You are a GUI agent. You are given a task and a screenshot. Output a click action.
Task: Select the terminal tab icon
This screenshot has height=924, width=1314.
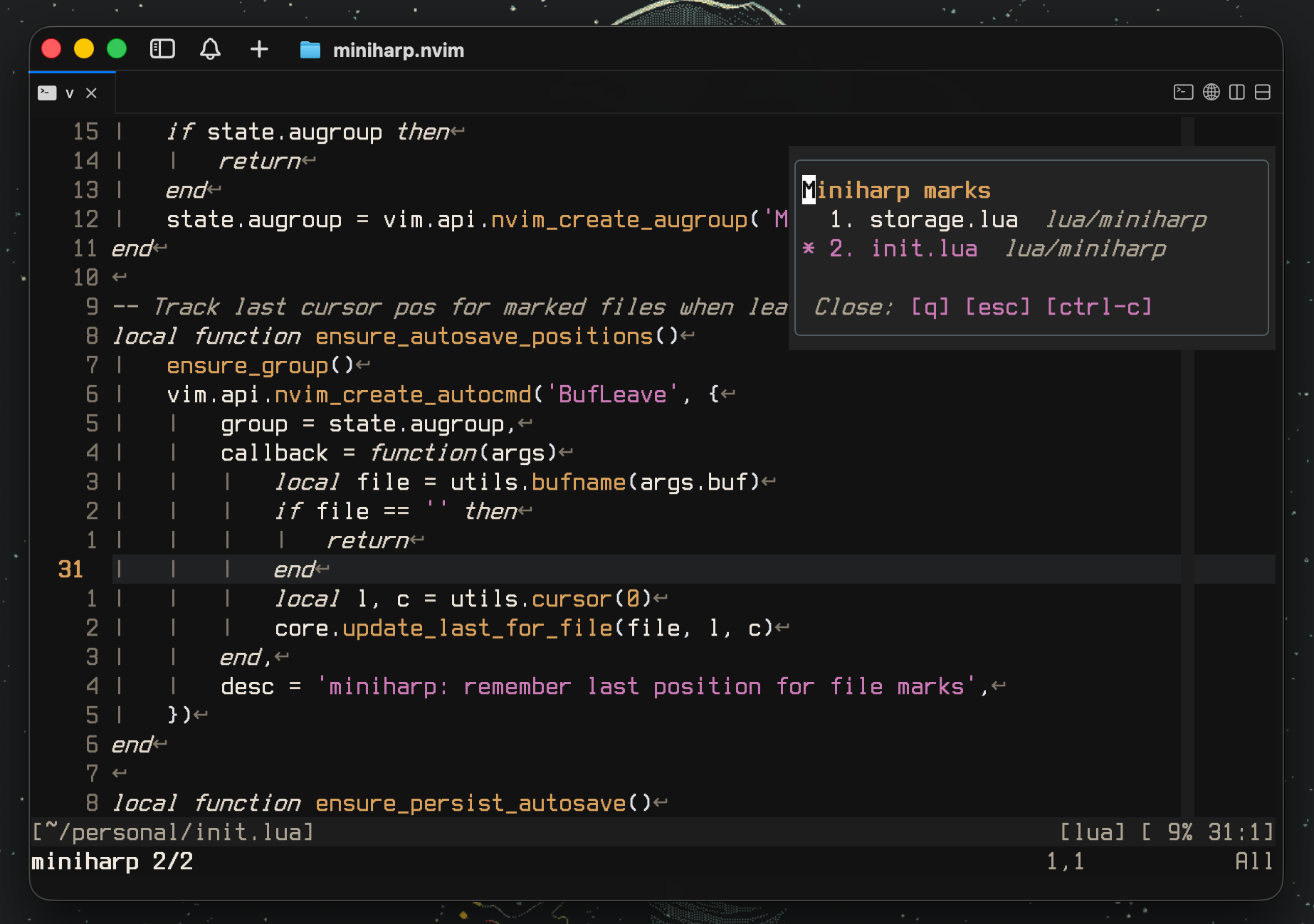47,93
